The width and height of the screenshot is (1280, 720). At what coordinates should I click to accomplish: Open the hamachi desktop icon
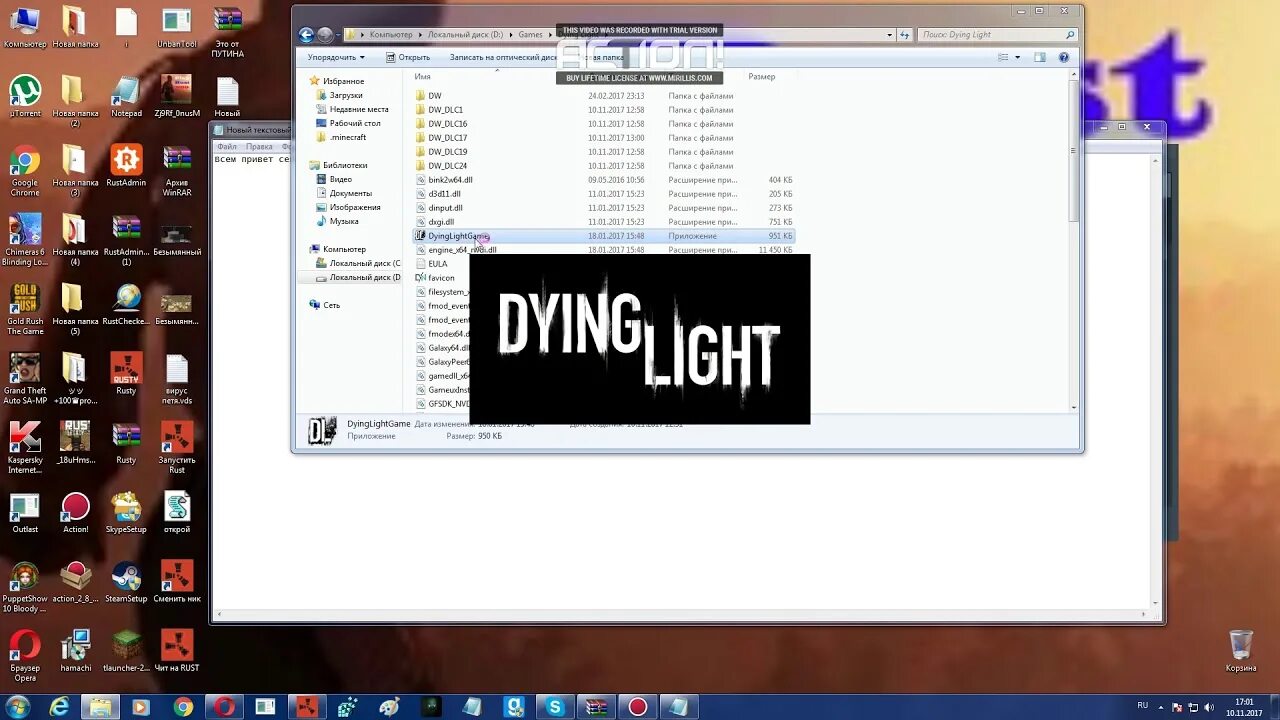pyautogui.click(x=75, y=651)
